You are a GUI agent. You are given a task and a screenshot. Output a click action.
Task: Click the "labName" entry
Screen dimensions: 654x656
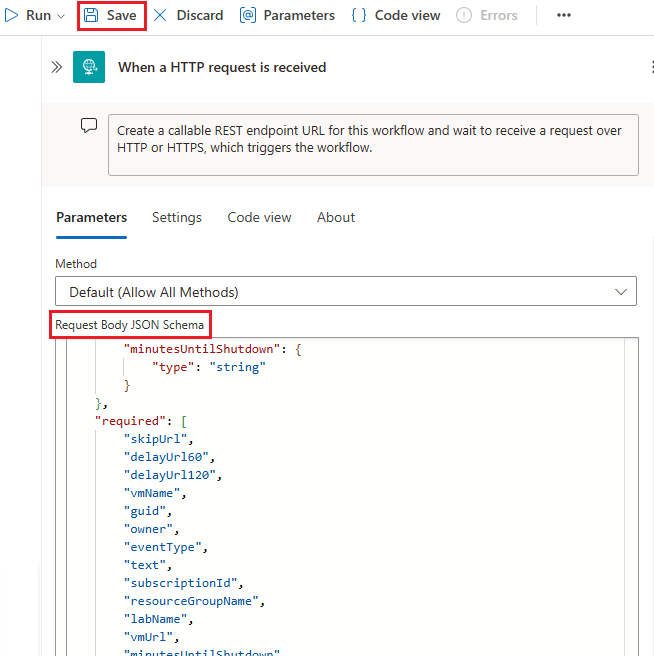[x=158, y=619]
